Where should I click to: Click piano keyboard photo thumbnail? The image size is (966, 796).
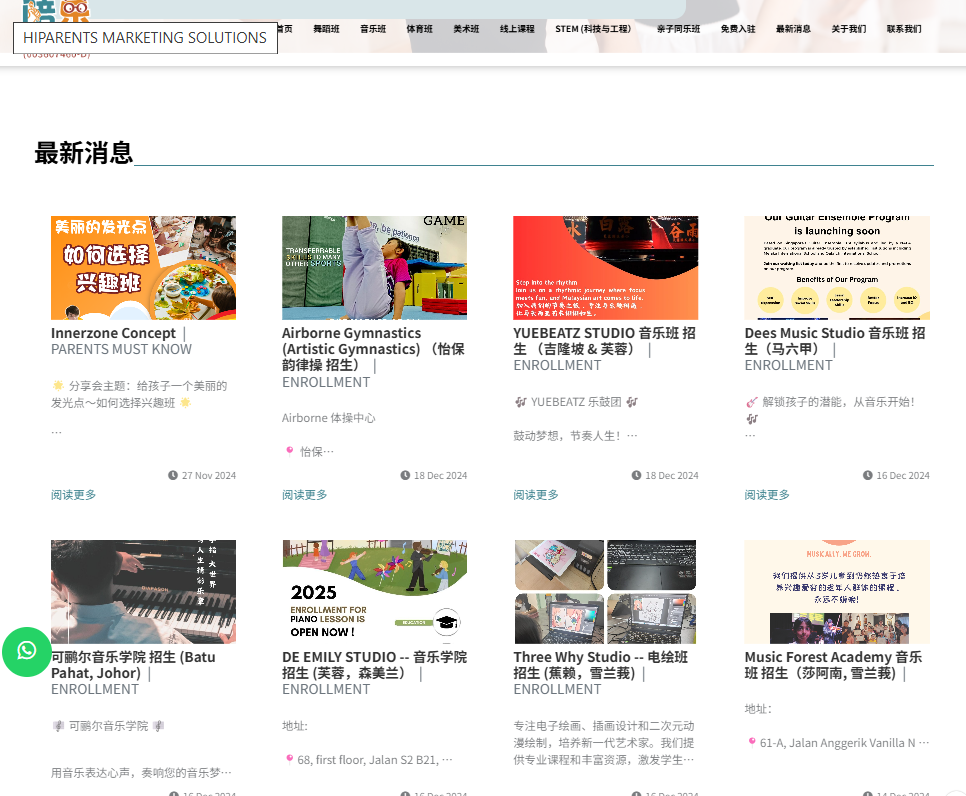coord(144,592)
